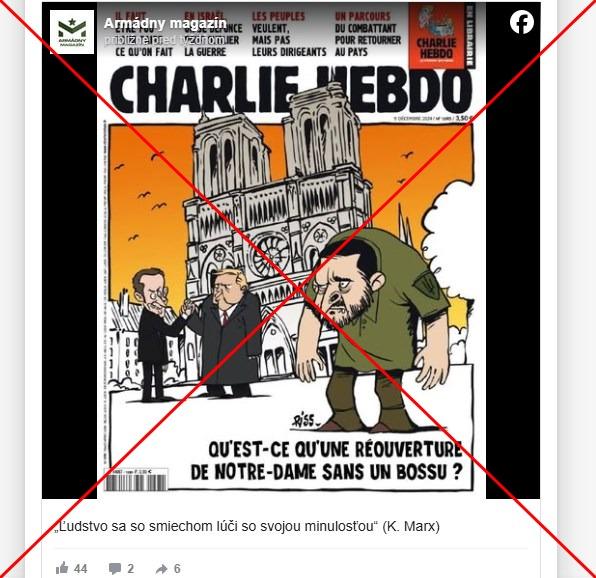Click the Riss signature on the cartoon
596x578 pixels.
[x=305, y=420]
